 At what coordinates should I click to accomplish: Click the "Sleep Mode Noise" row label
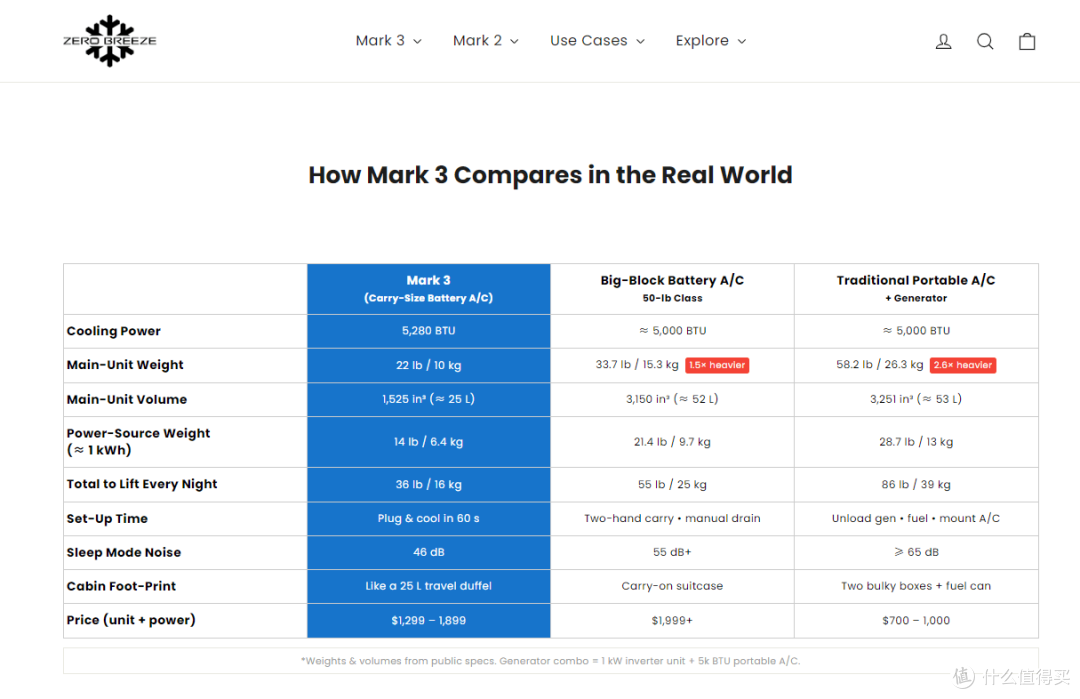123,552
